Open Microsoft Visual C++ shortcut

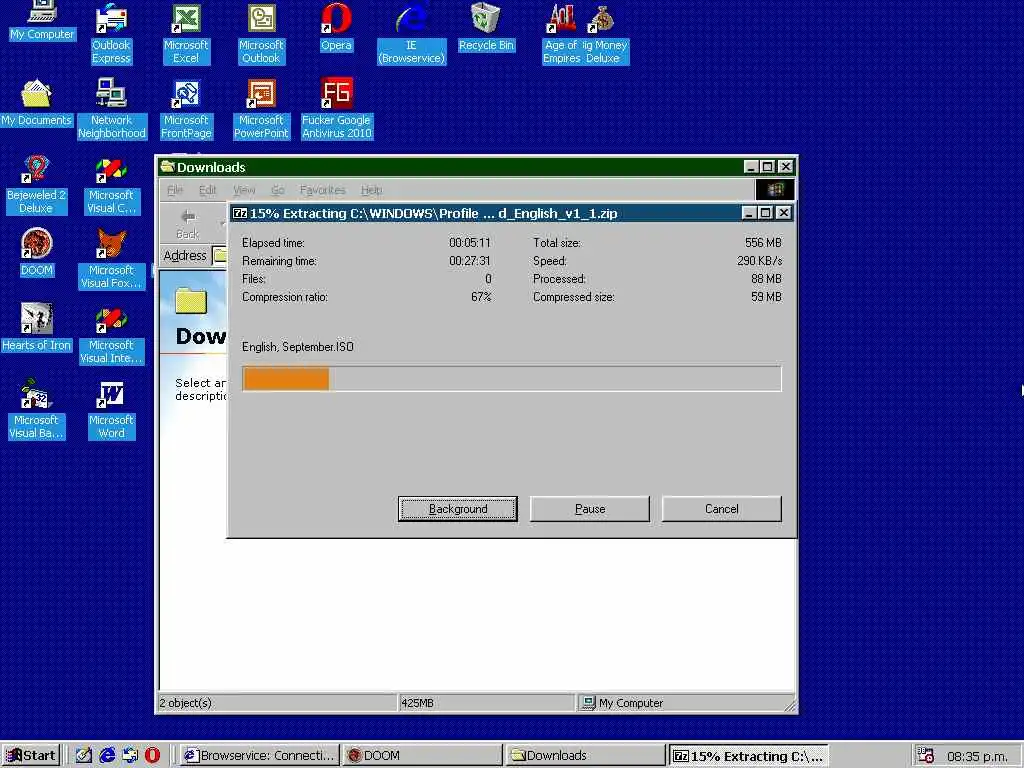click(x=111, y=184)
